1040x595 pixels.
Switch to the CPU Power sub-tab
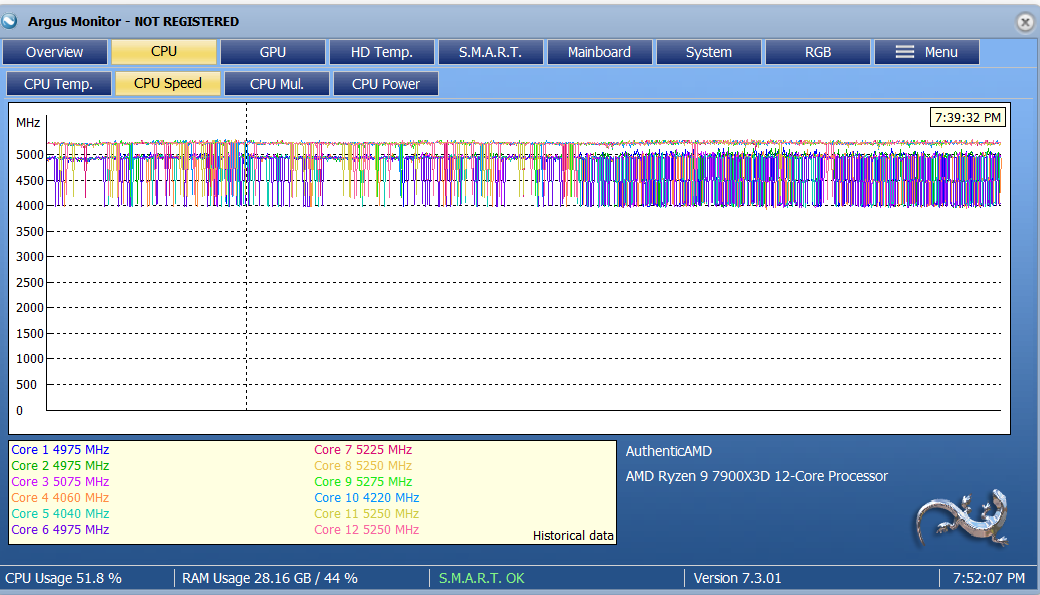pos(385,84)
